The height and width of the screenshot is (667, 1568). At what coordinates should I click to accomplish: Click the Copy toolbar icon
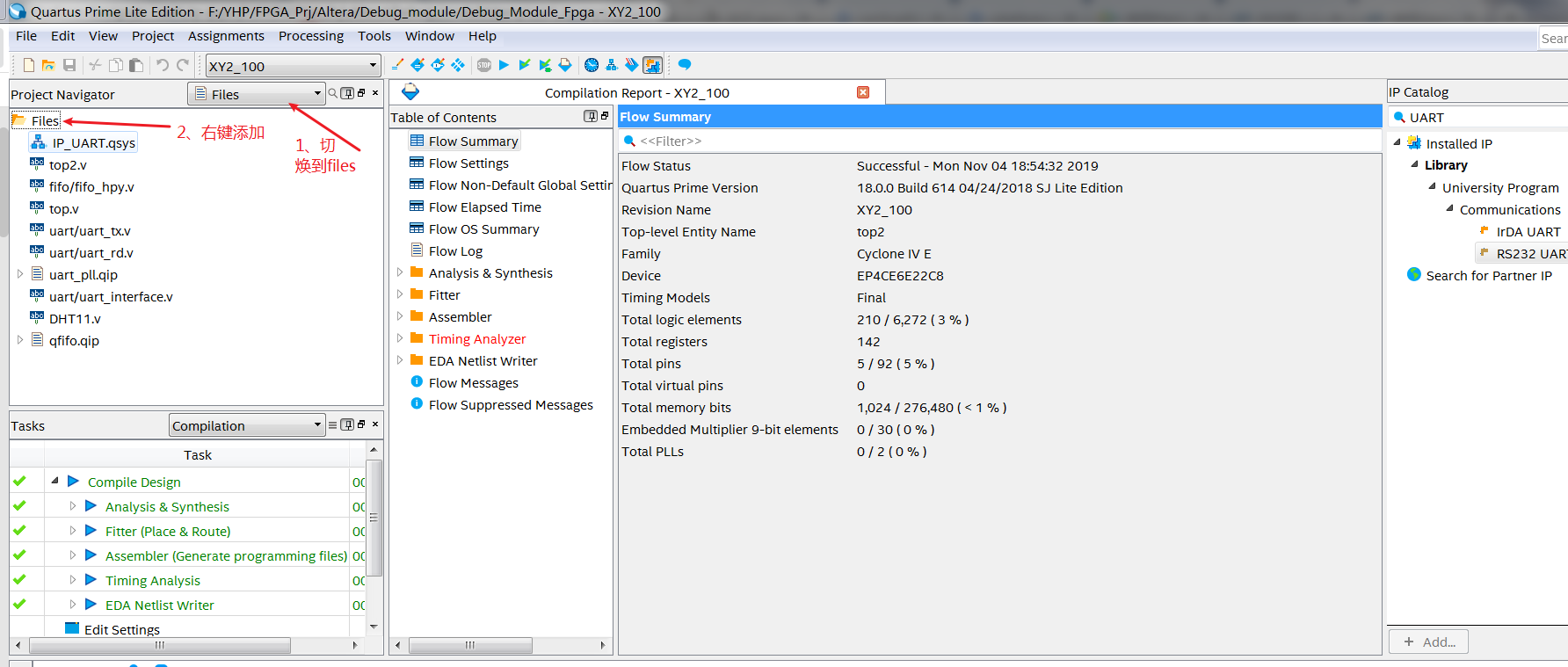click(115, 65)
